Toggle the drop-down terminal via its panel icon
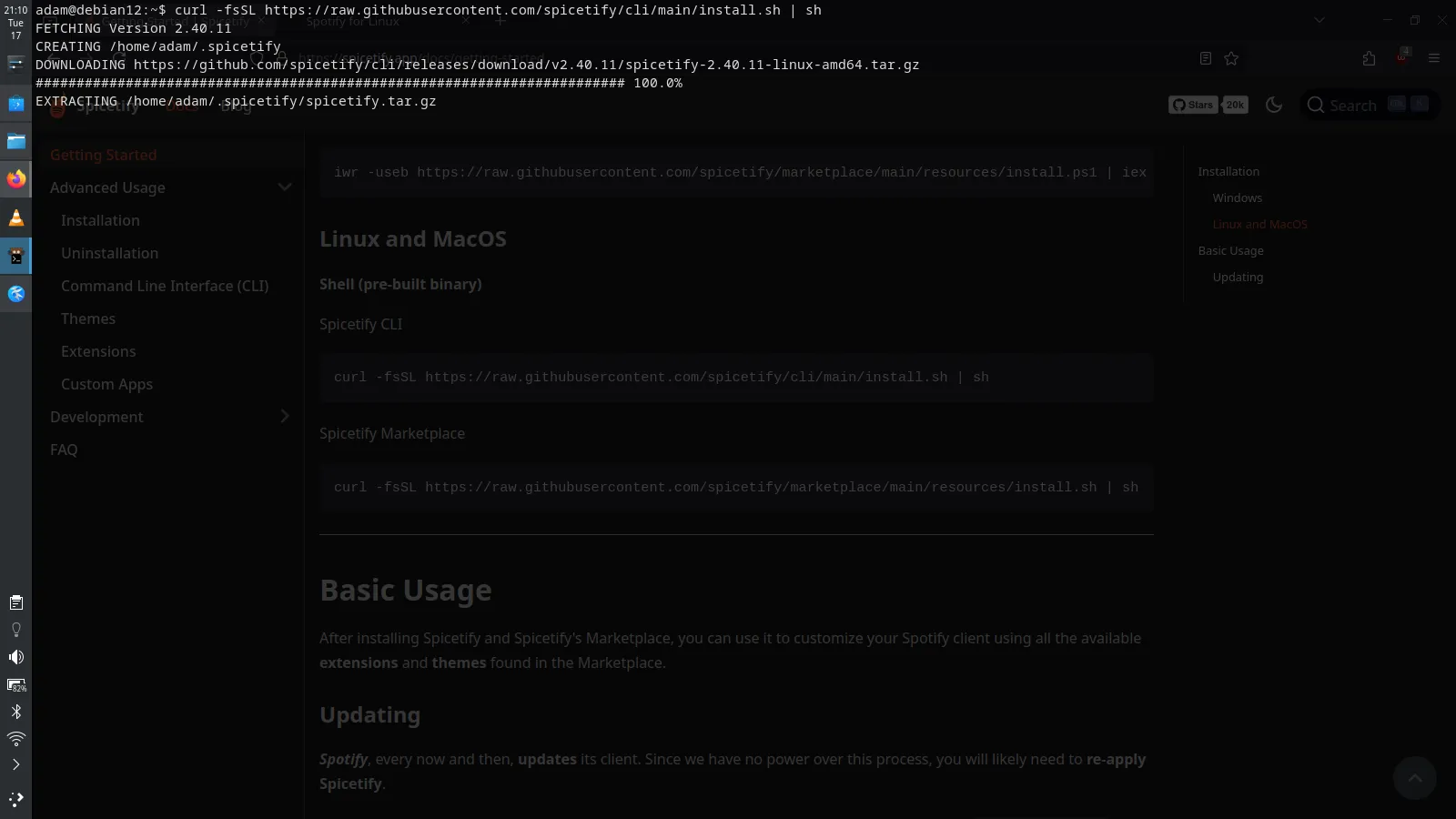This screenshot has height=819, width=1456. point(15,256)
